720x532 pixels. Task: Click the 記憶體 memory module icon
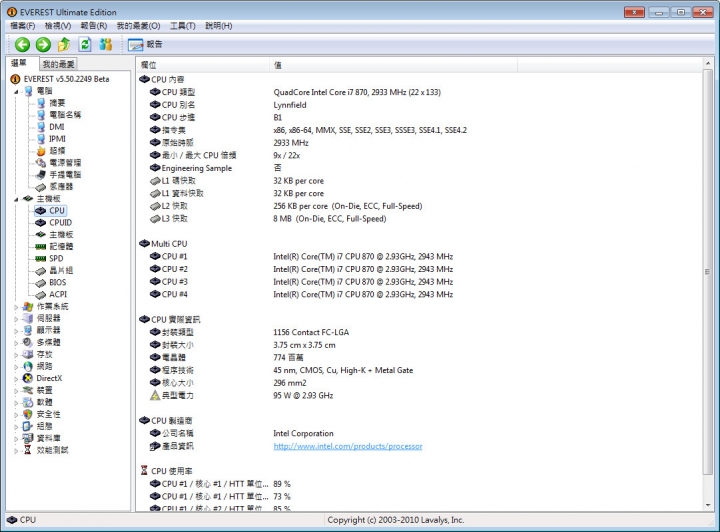[x=41, y=246]
